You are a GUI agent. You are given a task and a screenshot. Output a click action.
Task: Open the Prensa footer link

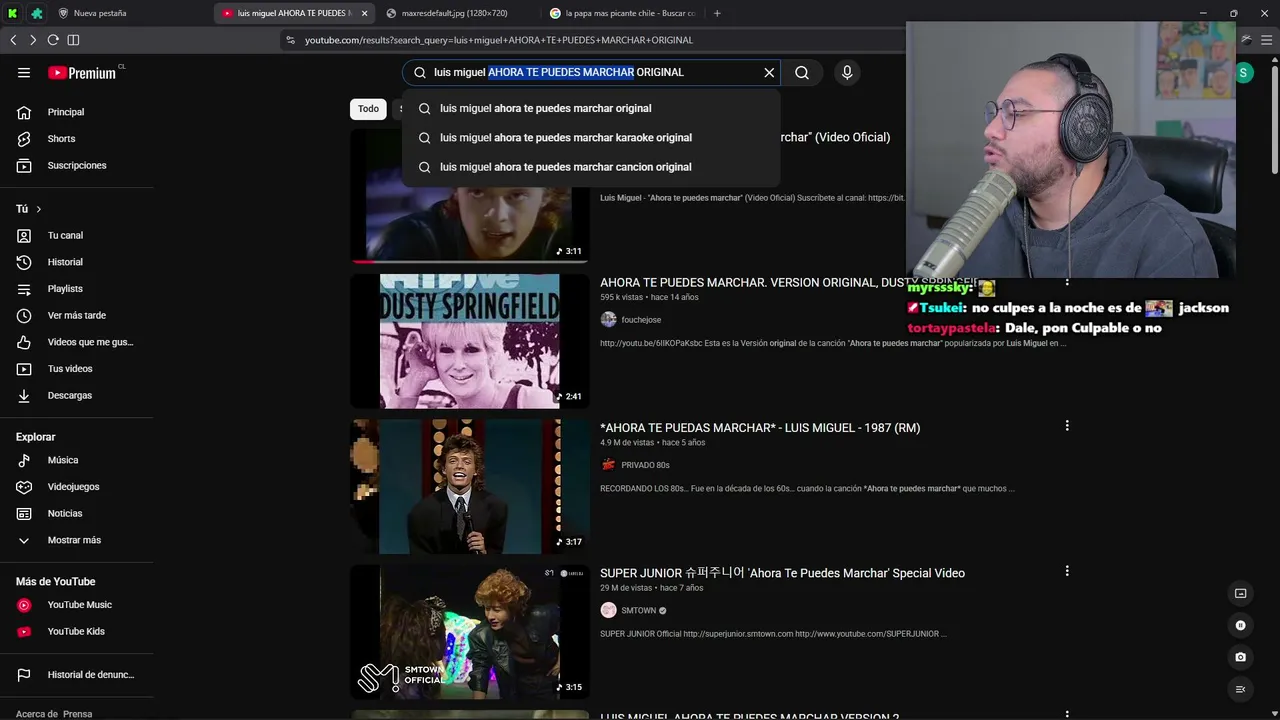[77, 714]
